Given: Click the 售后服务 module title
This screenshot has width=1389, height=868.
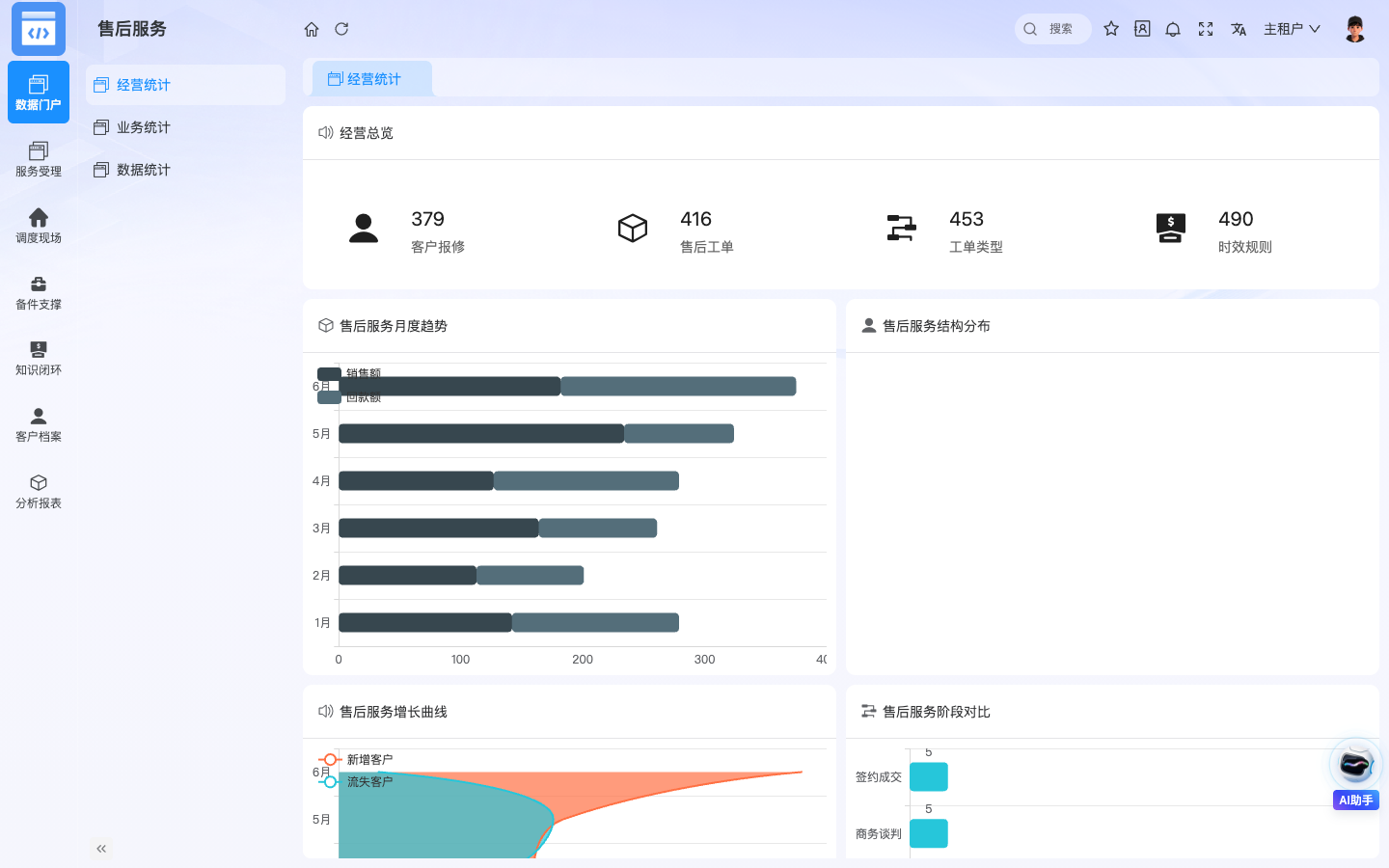Looking at the screenshot, I should 132,29.
